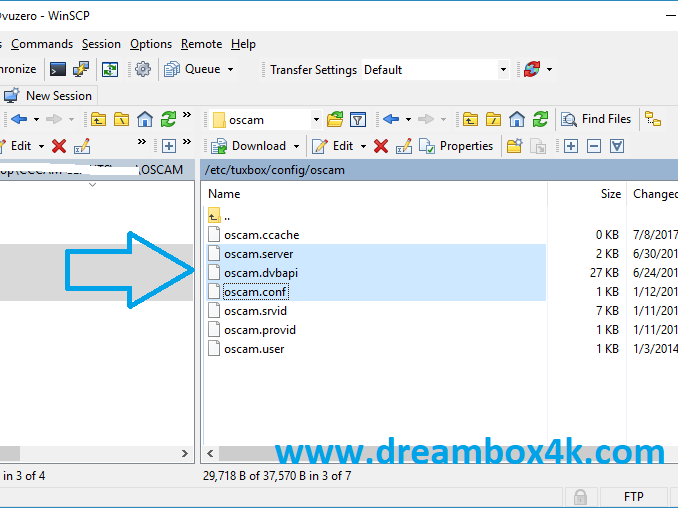Screen dimensions: 678x508
Task: Open the terminal console icon
Action: (58, 69)
